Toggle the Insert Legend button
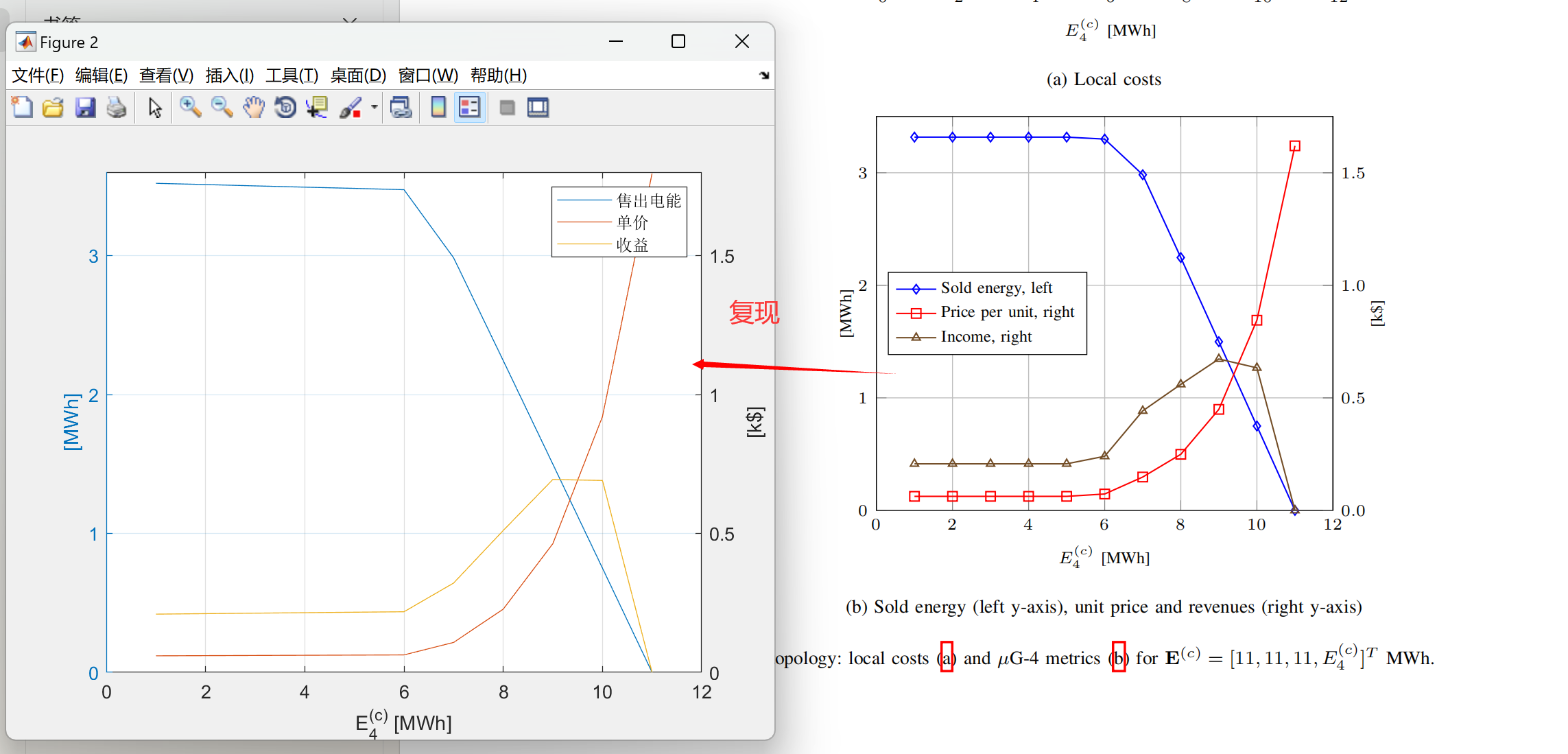The width and height of the screenshot is (1568, 754). pos(470,108)
